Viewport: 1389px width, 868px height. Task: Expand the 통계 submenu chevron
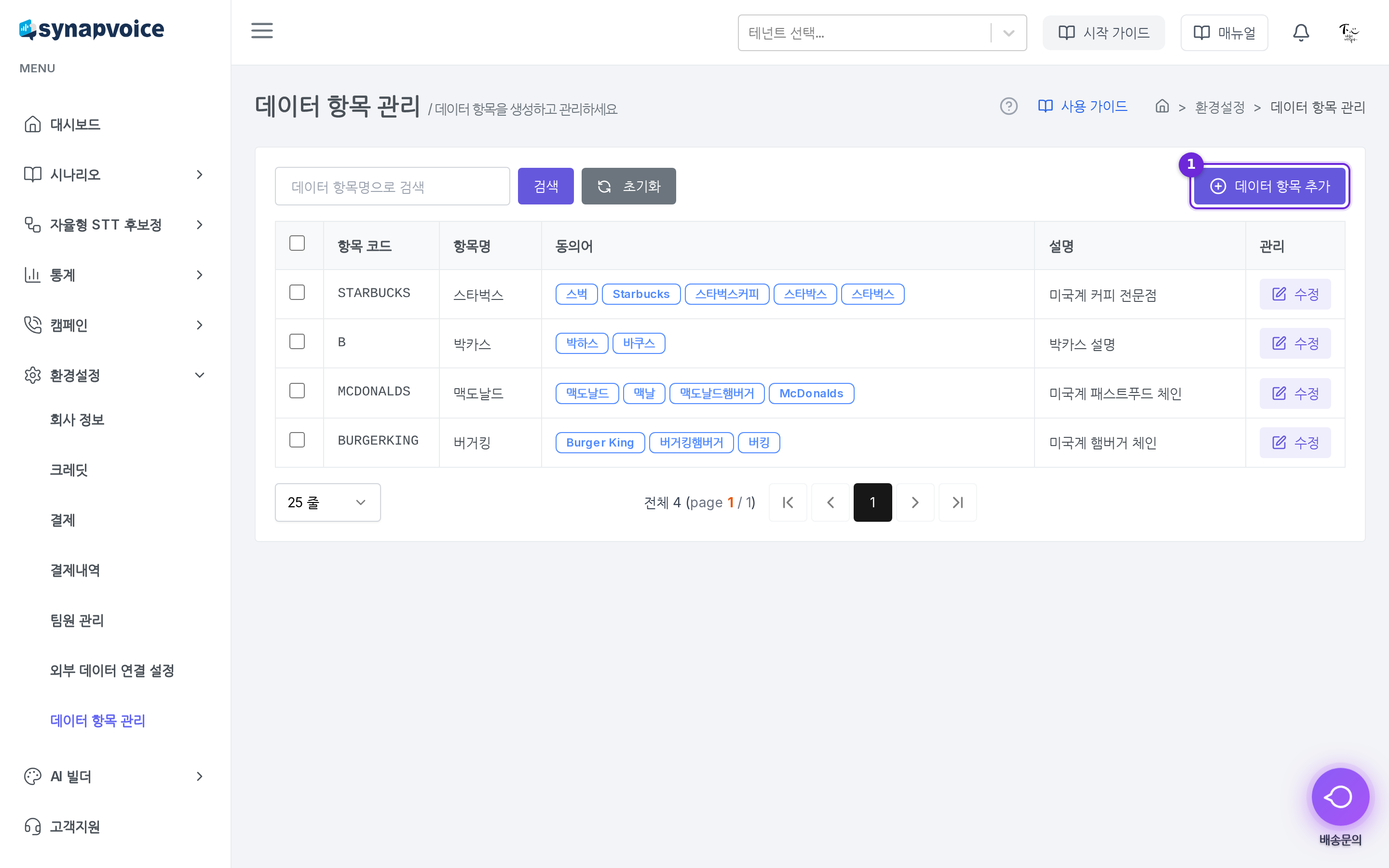[199, 274]
